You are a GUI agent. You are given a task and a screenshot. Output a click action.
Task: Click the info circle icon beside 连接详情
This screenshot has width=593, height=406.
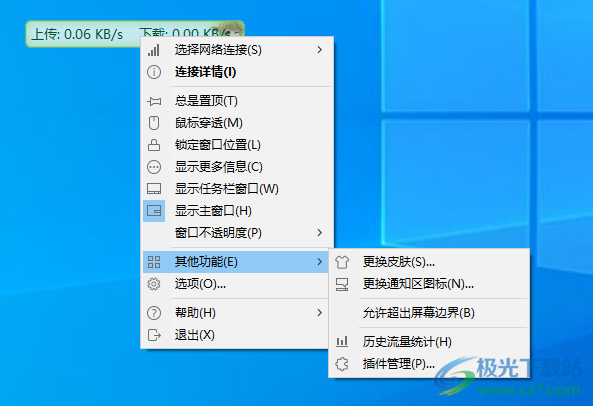click(x=154, y=72)
